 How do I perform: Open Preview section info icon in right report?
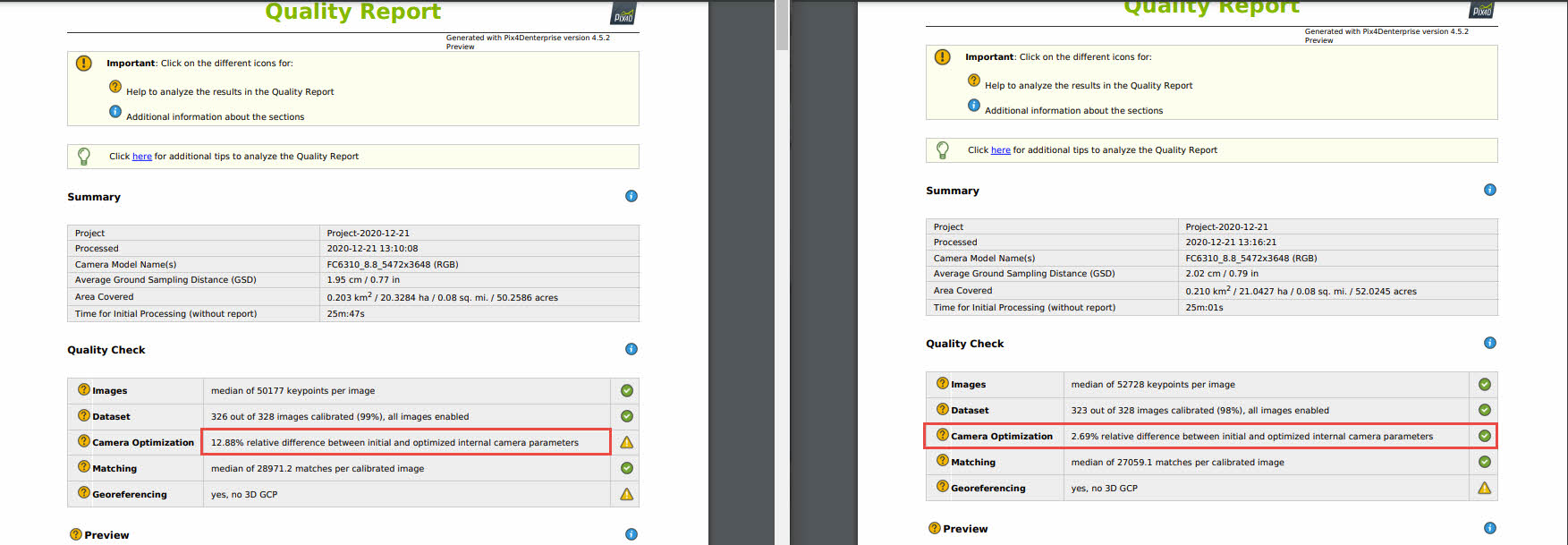click(x=1490, y=528)
